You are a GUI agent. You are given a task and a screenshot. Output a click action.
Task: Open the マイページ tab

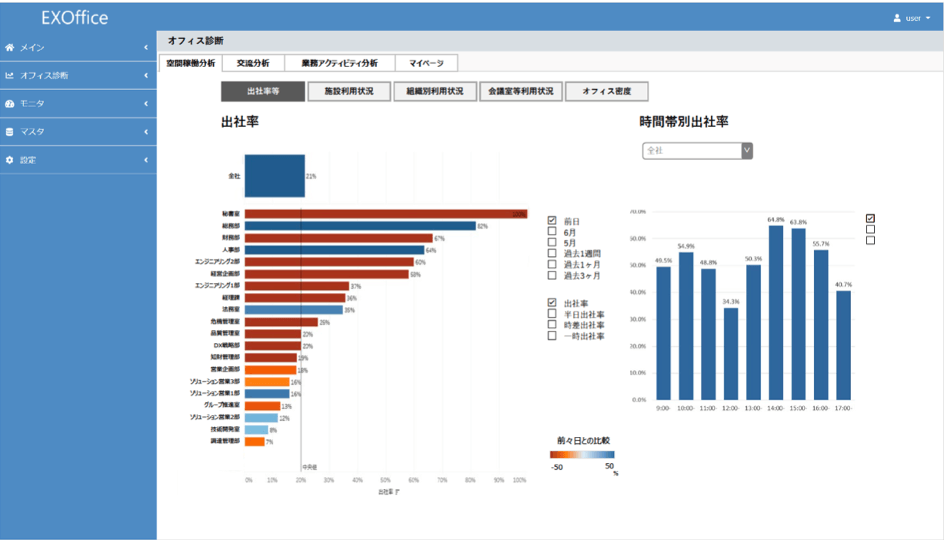tap(427, 63)
